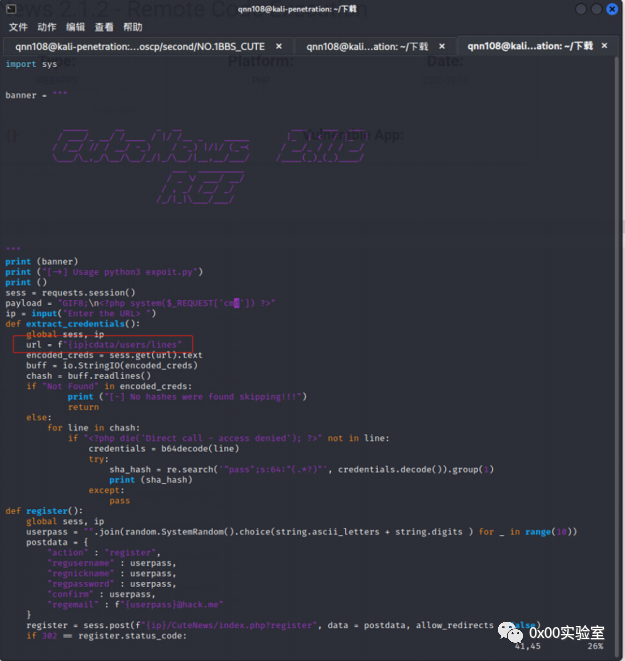Click the window minimize button

[581, 9]
